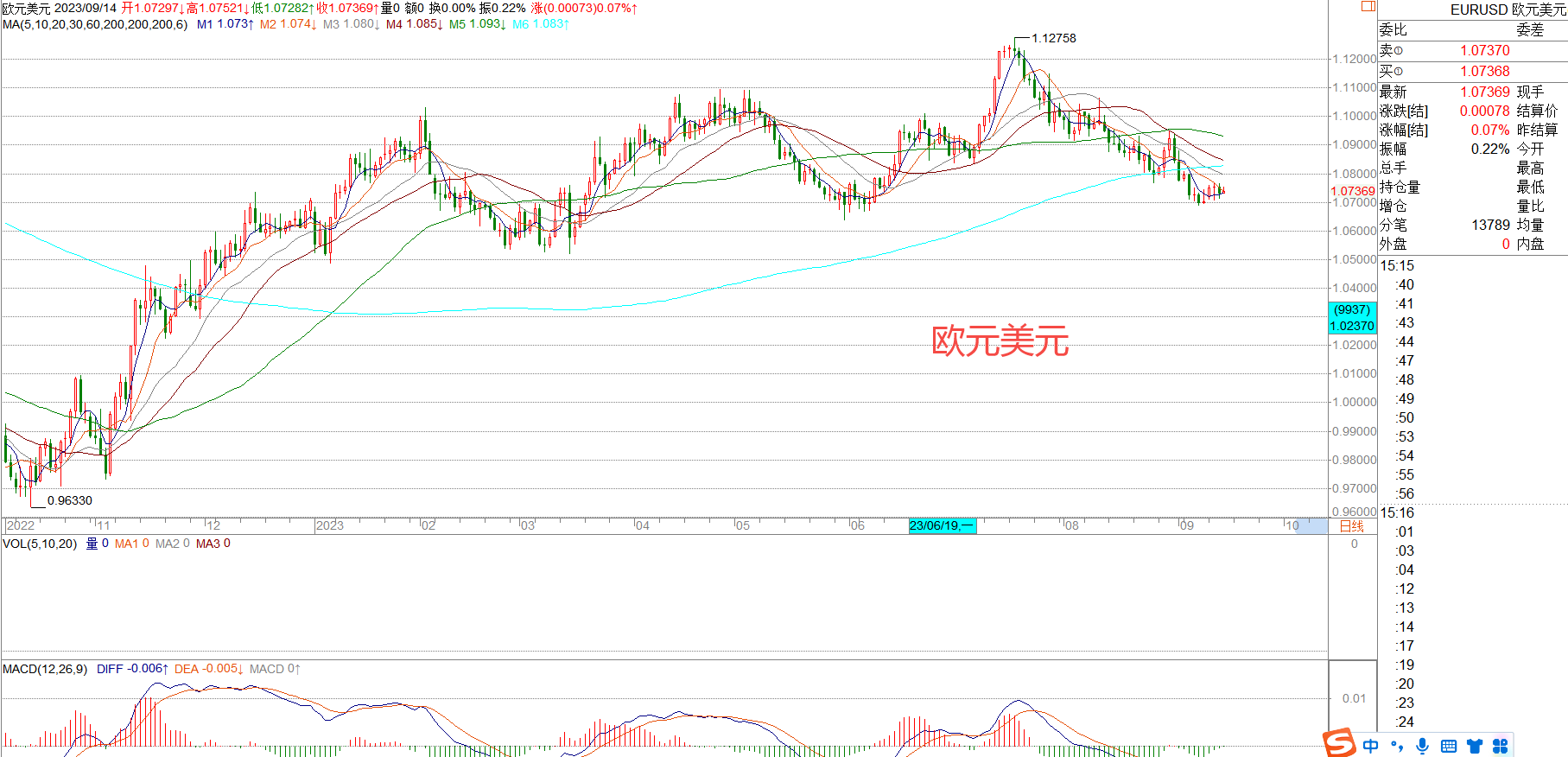The width and height of the screenshot is (1568, 757).
Task: Click the 1.10000 price axis label
Action: (x=1354, y=116)
